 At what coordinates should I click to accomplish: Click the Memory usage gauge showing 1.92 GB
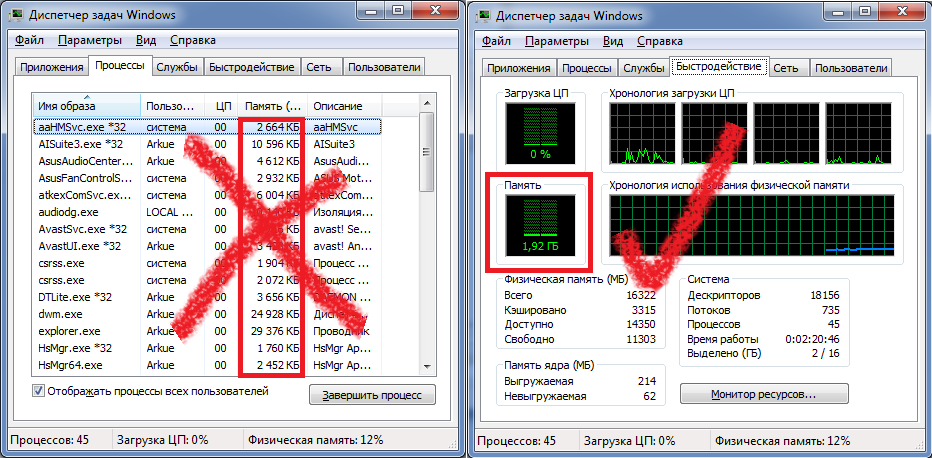point(539,222)
